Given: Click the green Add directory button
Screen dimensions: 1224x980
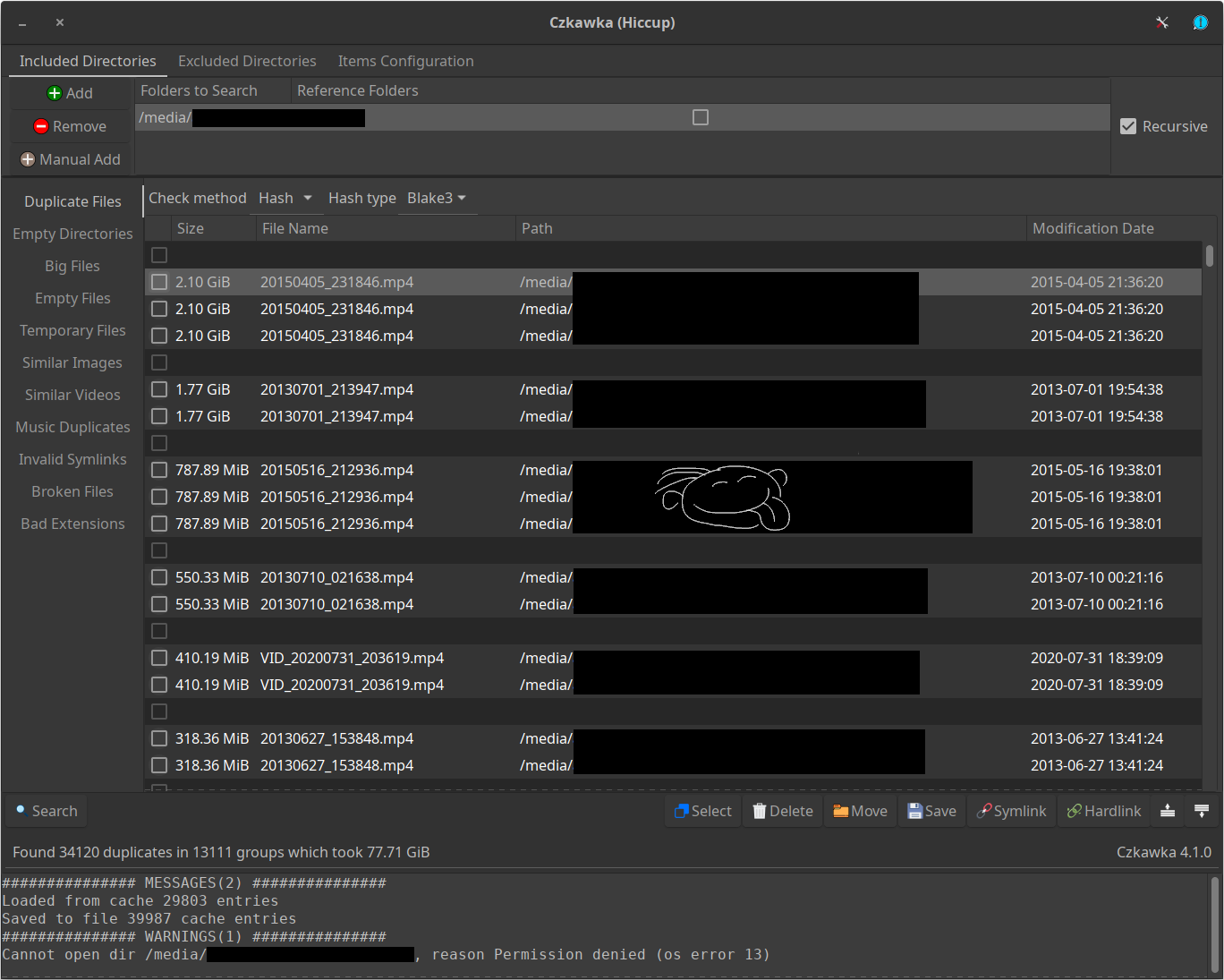Looking at the screenshot, I should coord(70,93).
